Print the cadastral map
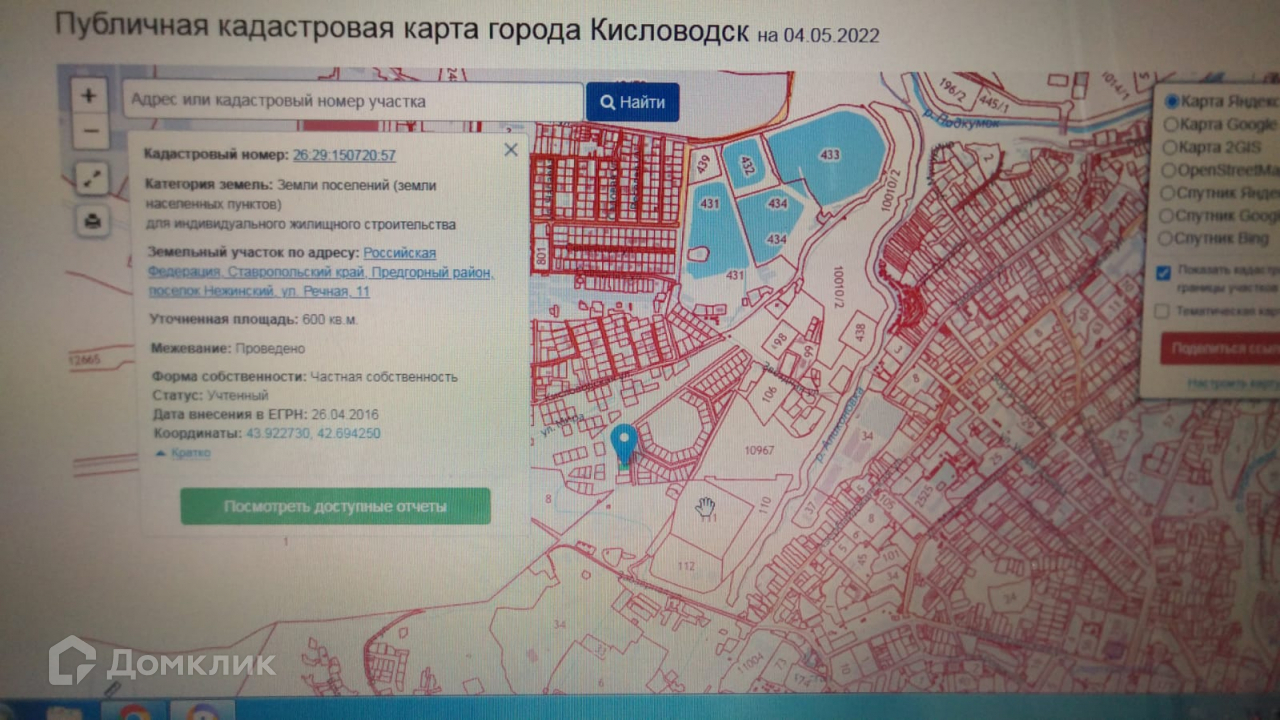The image size is (1280, 720). pos(92,221)
